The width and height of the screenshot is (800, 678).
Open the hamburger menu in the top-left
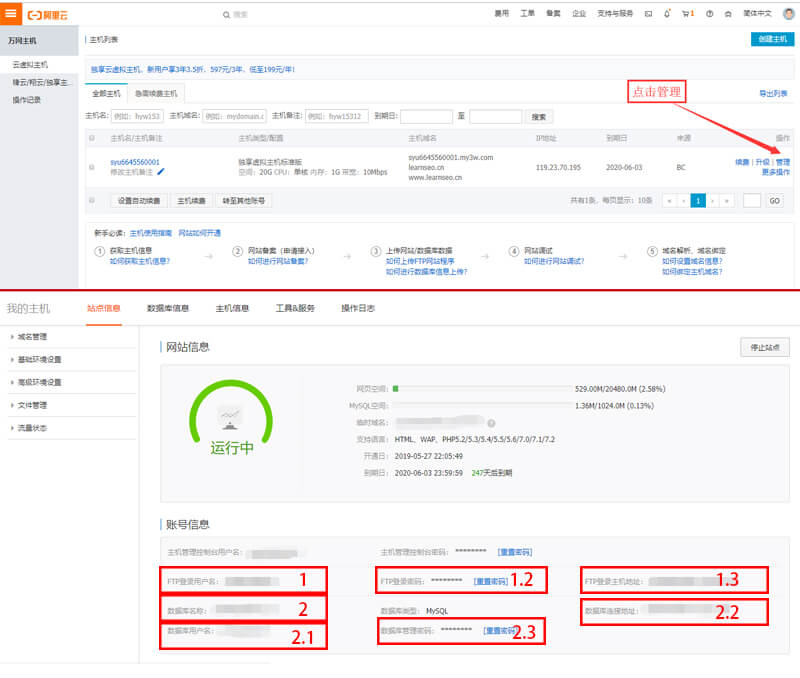point(10,14)
